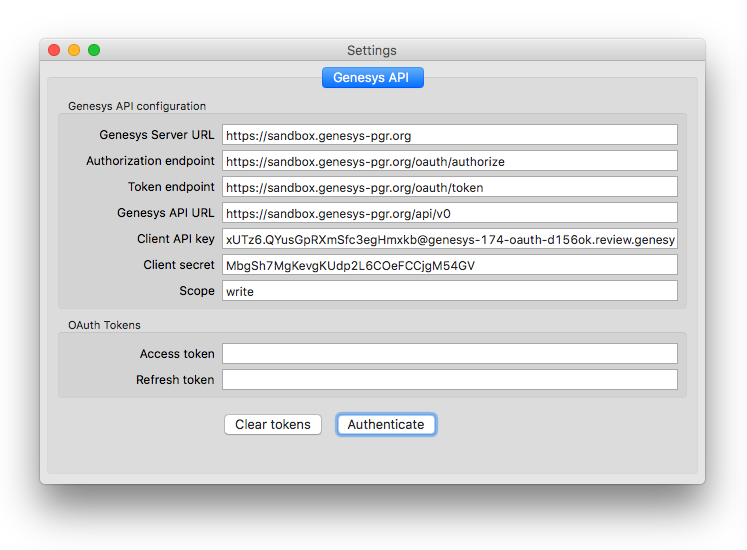Click the Authorization endpoint label
Screen dimensions: 747x550
coord(150,161)
